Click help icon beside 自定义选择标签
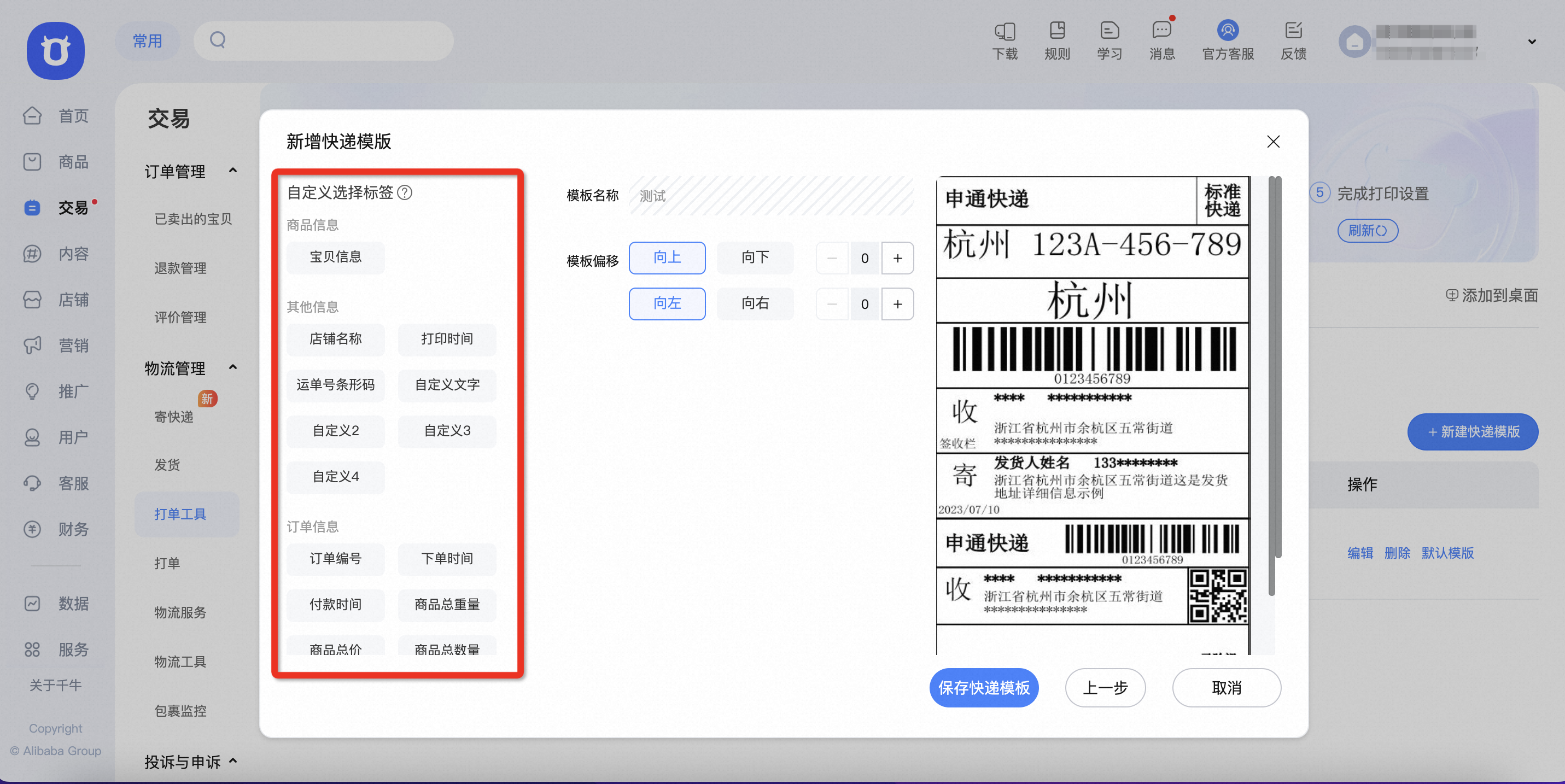1565x784 pixels. tap(405, 192)
